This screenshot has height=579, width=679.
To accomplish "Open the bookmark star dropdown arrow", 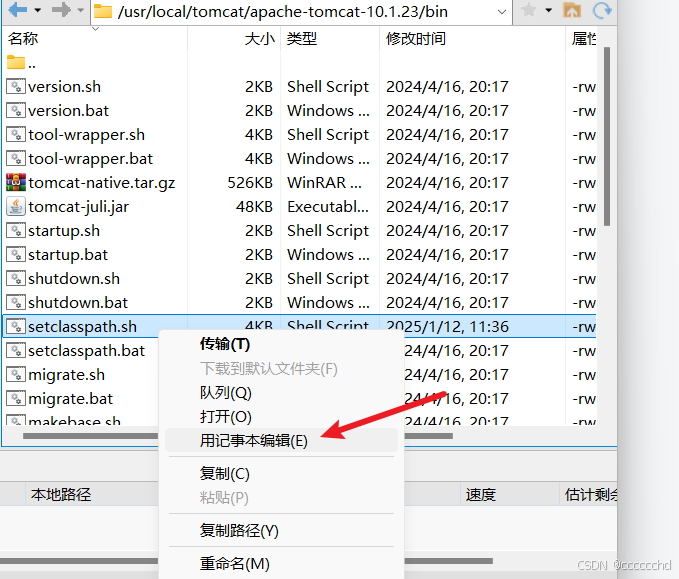I will click(x=549, y=10).
